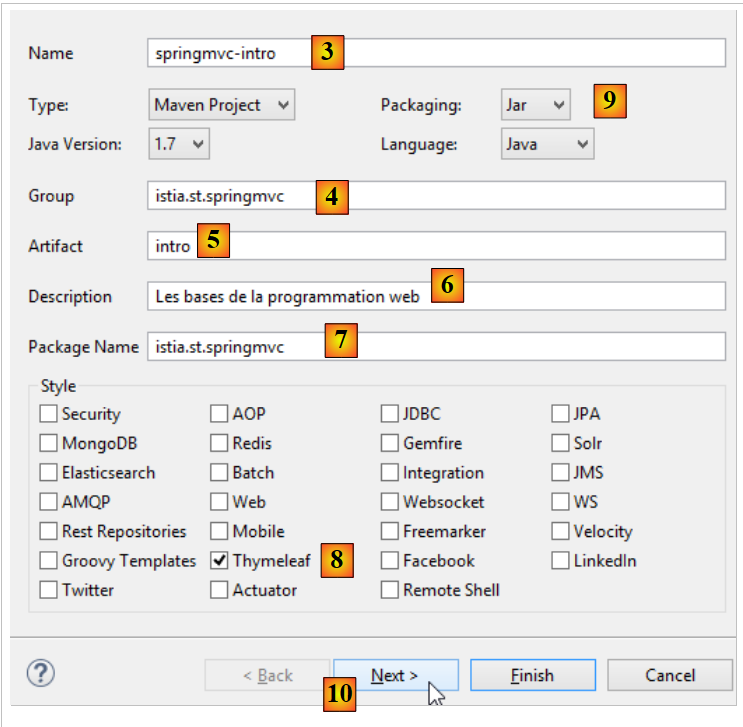Check the Remote Shell option
Image resolution: width=743 pixels, height=727 pixels.
tap(390, 590)
